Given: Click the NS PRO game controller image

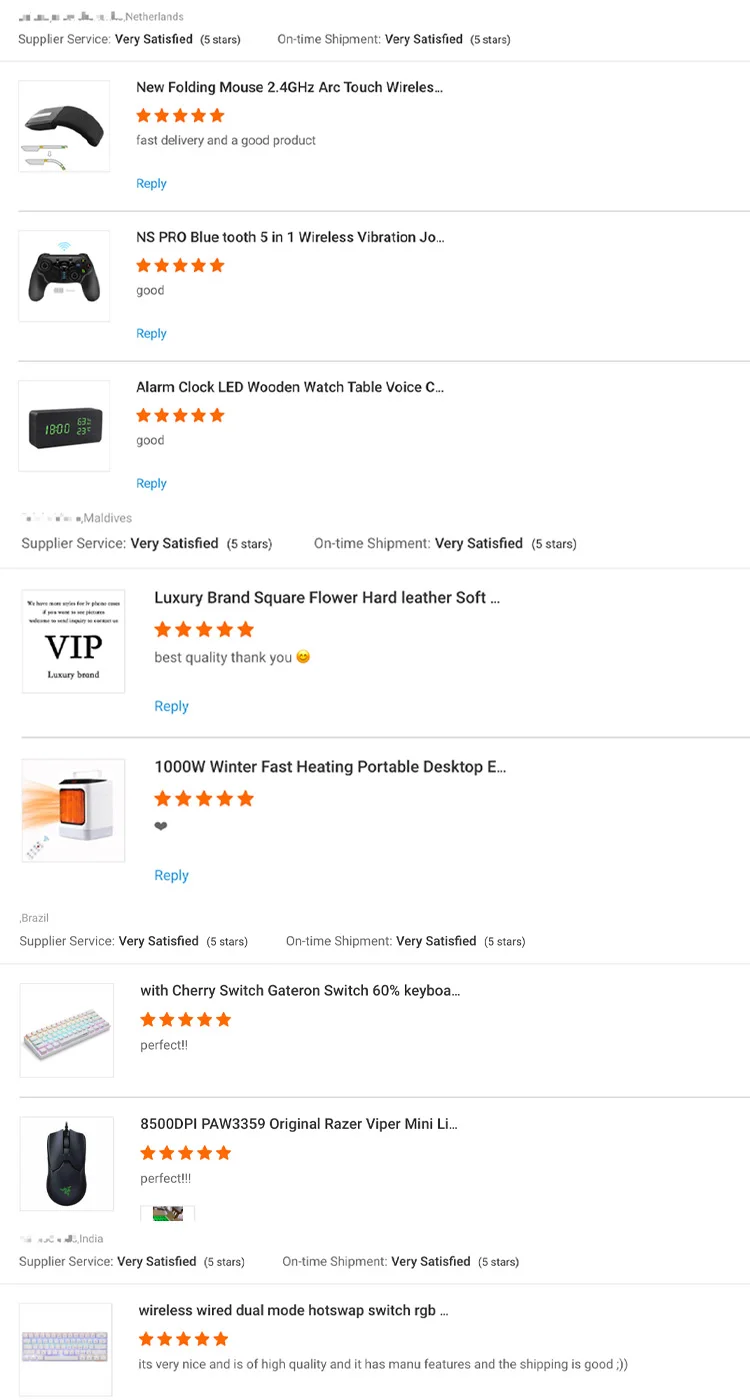Looking at the screenshot, I should (64, 276).
